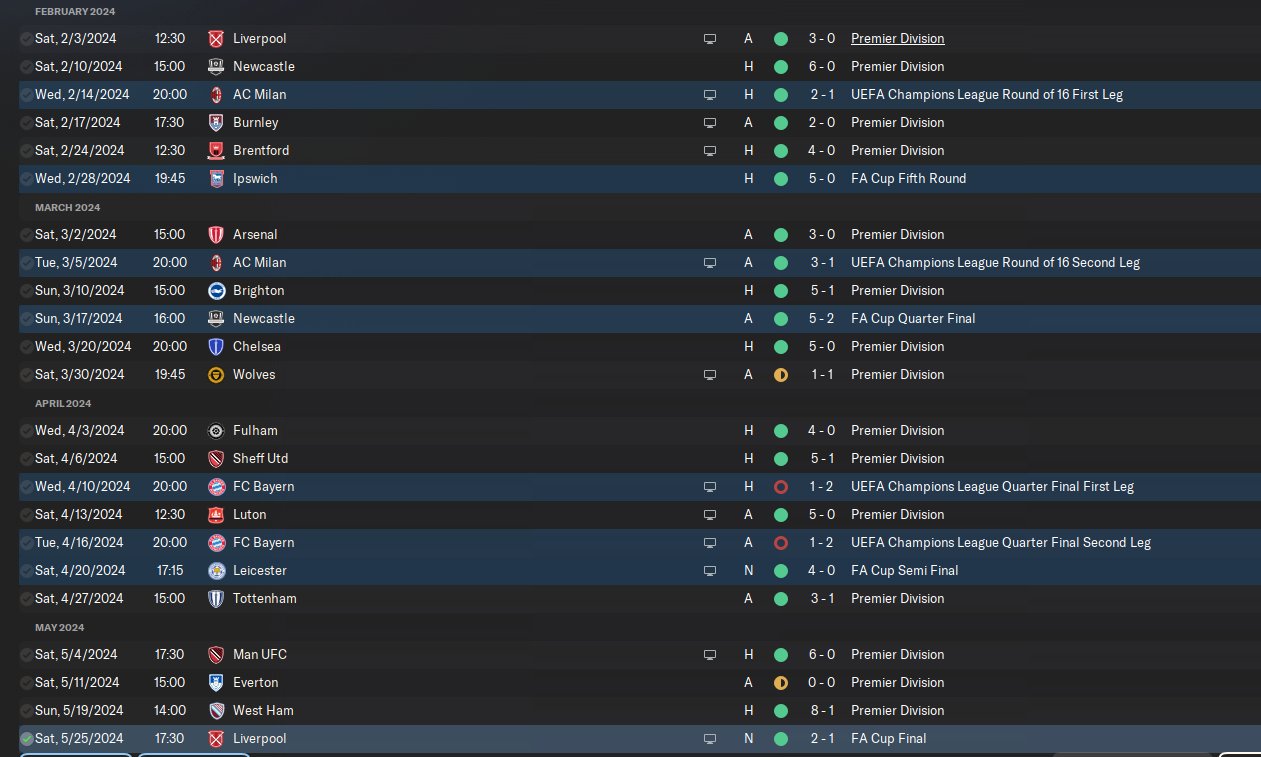Click the Burnley club badge

[x=215, y=123]
